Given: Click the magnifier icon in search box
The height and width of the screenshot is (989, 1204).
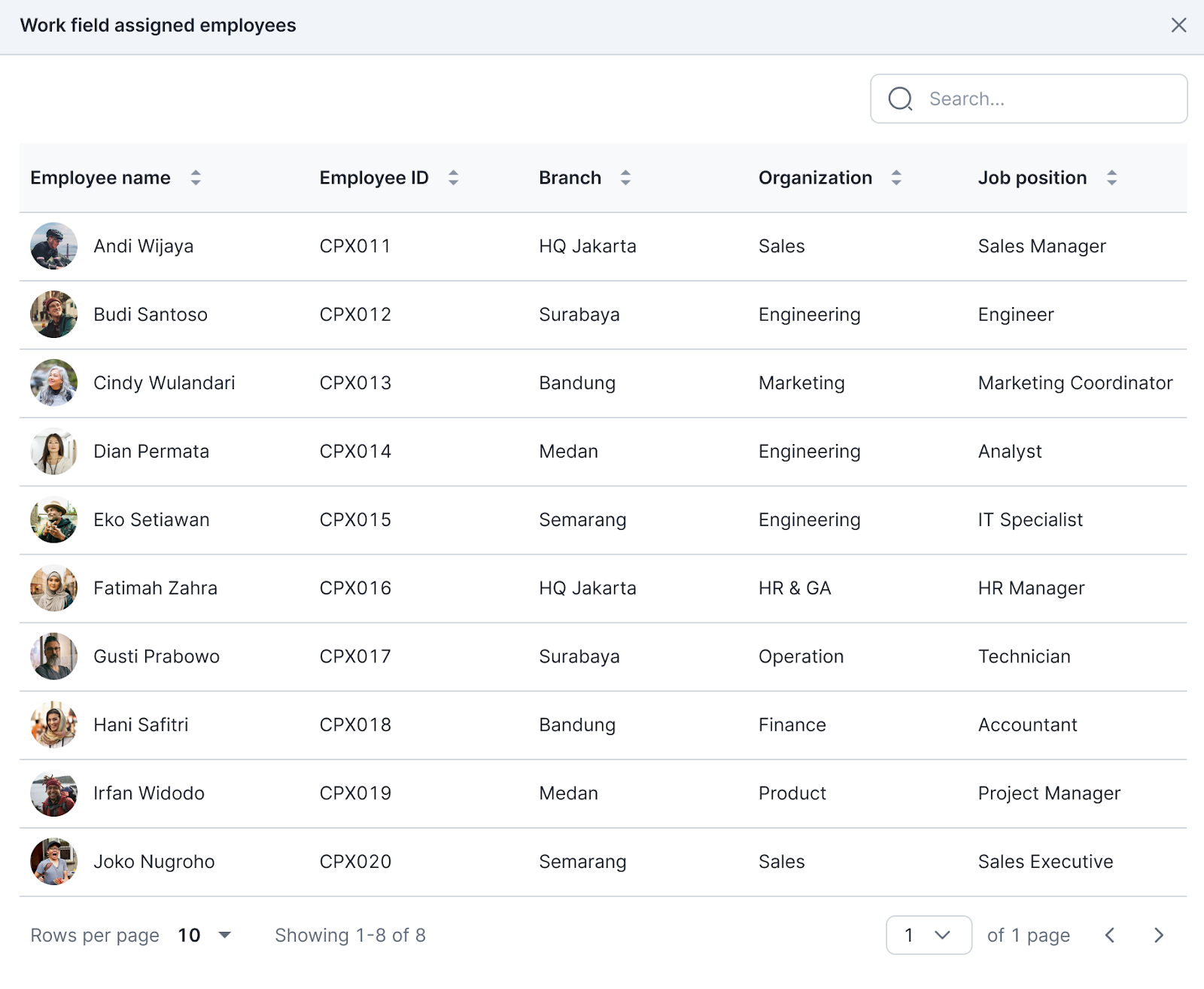Looking at the screenshot, I should point(900,99).
